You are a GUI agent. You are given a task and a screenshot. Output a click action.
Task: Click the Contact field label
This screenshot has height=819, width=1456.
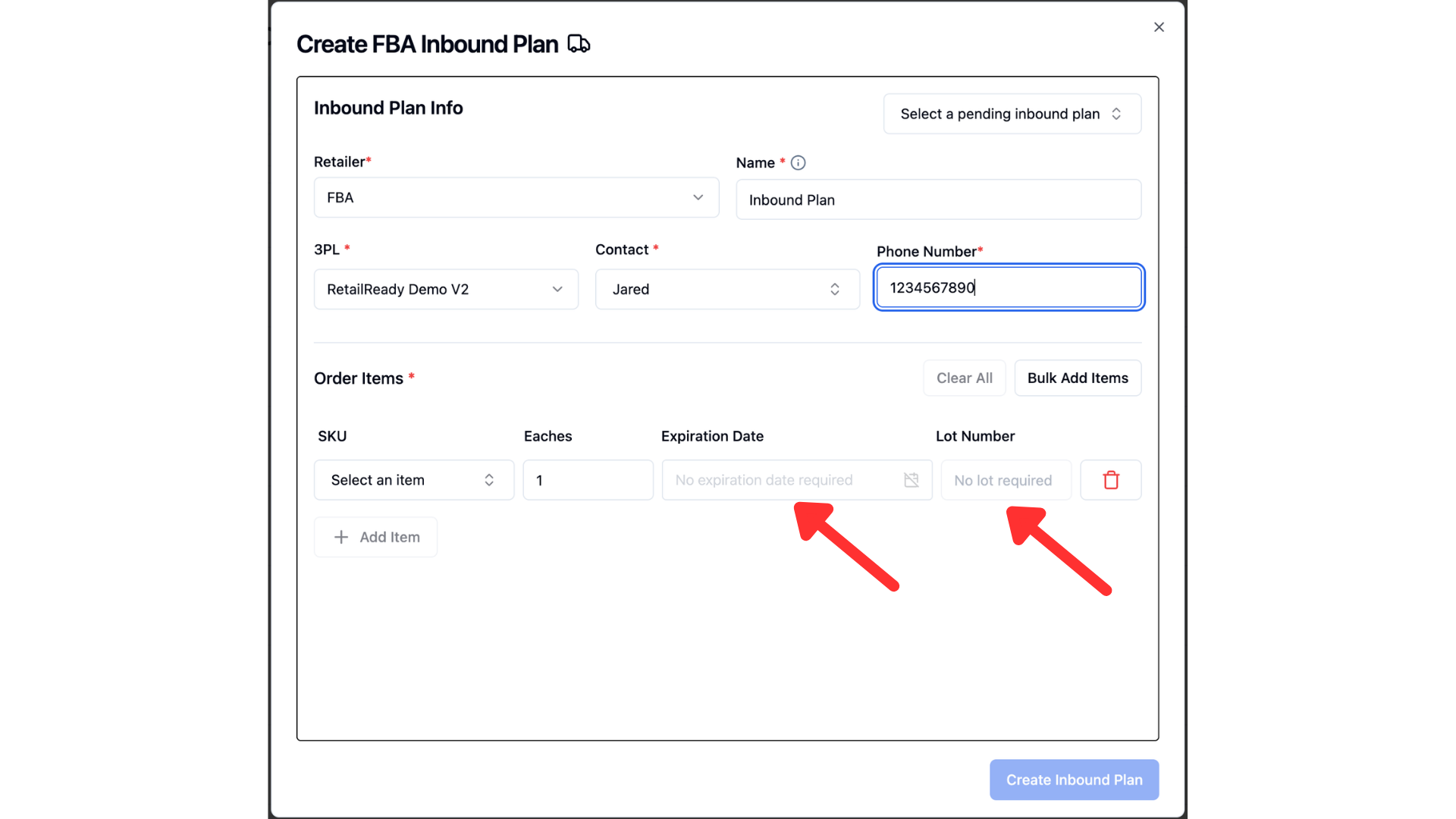(622, 249)
